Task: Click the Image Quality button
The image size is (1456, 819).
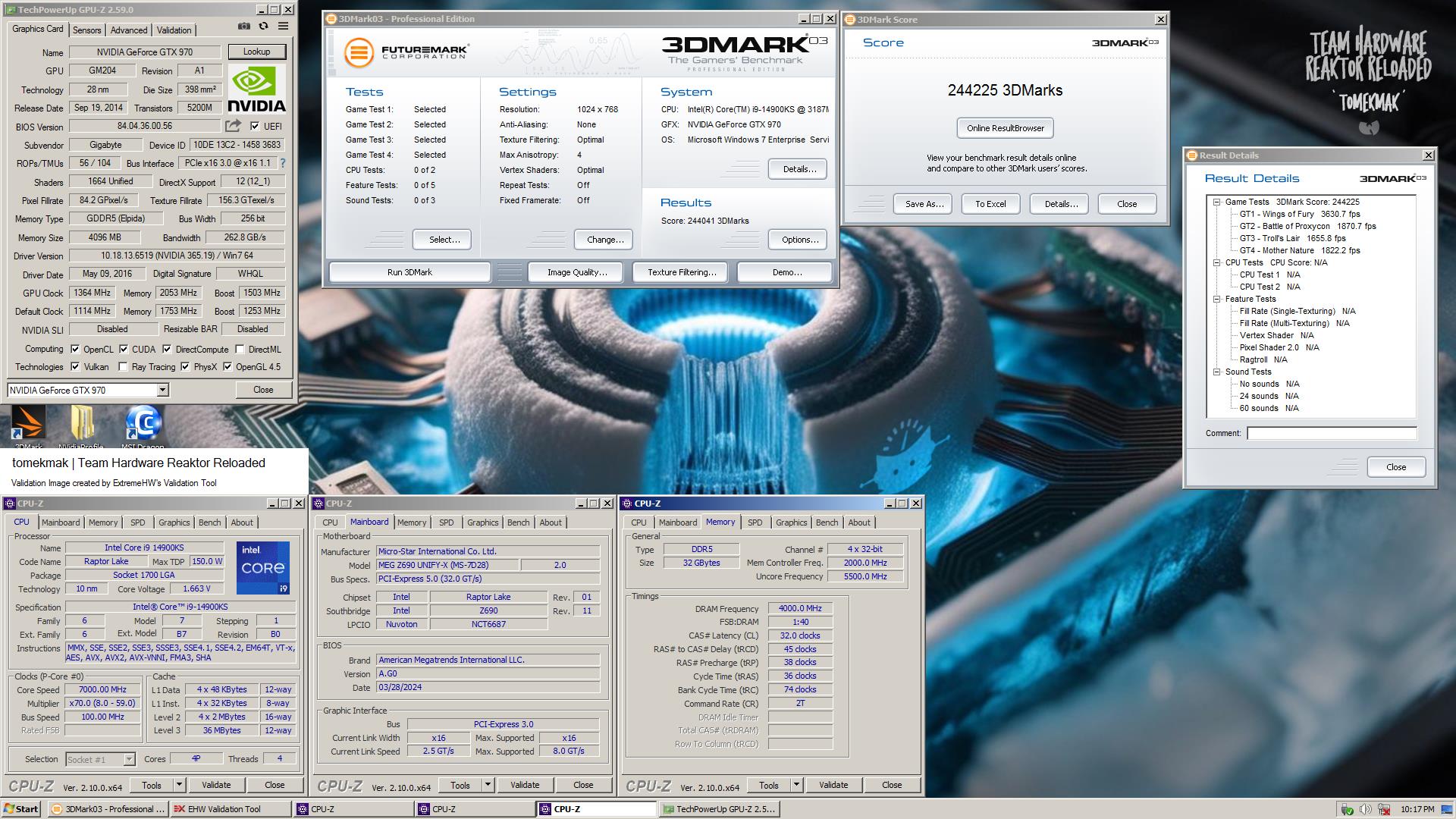Action: coord(577,272)
